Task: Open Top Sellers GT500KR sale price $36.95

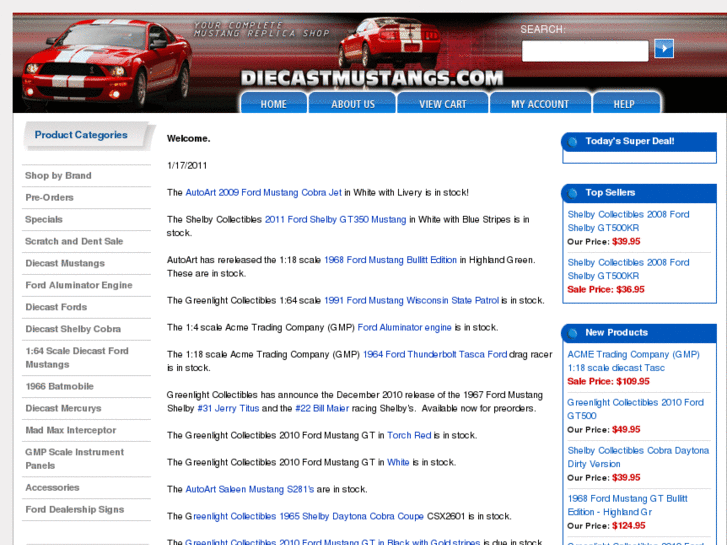Action: (628, 269)
